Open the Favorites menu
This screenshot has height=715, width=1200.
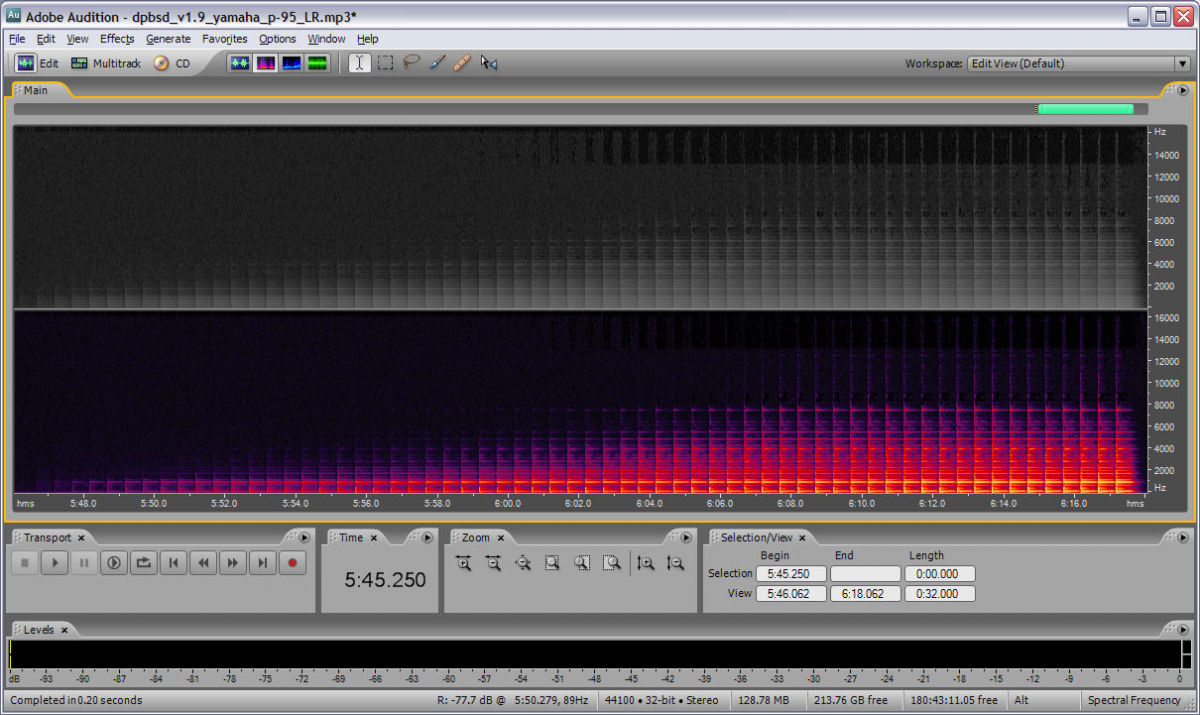224,39
